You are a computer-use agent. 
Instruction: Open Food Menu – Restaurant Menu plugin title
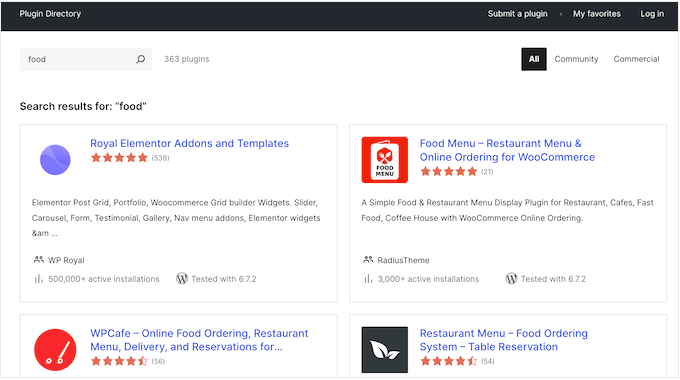[507, 150]
